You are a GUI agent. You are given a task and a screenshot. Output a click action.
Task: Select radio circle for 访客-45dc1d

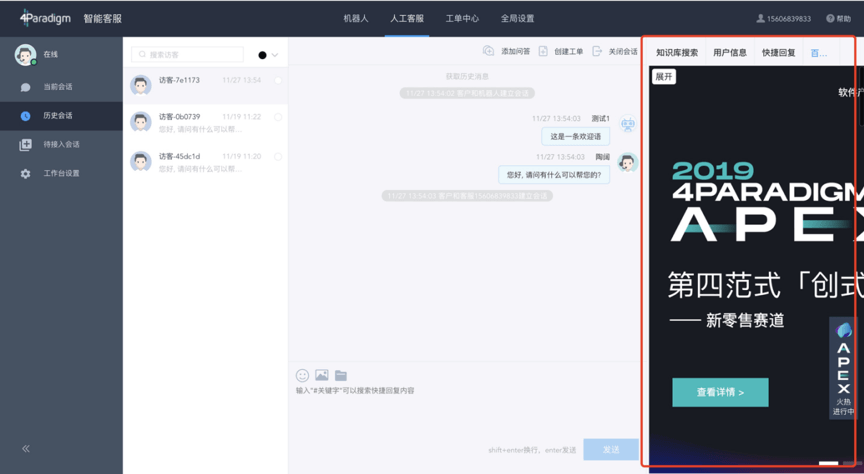[x=278, y=157]
